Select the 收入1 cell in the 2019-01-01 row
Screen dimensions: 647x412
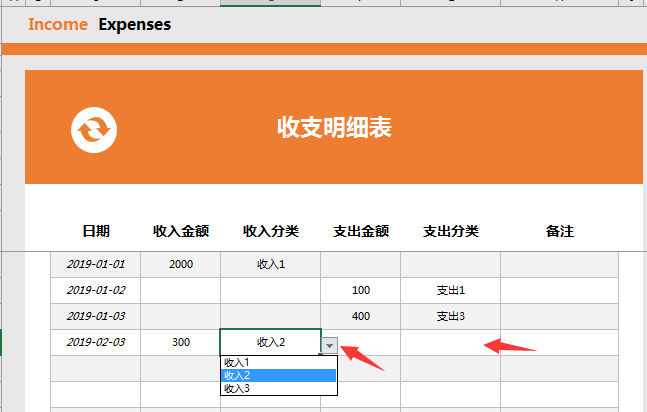[271, 264]
